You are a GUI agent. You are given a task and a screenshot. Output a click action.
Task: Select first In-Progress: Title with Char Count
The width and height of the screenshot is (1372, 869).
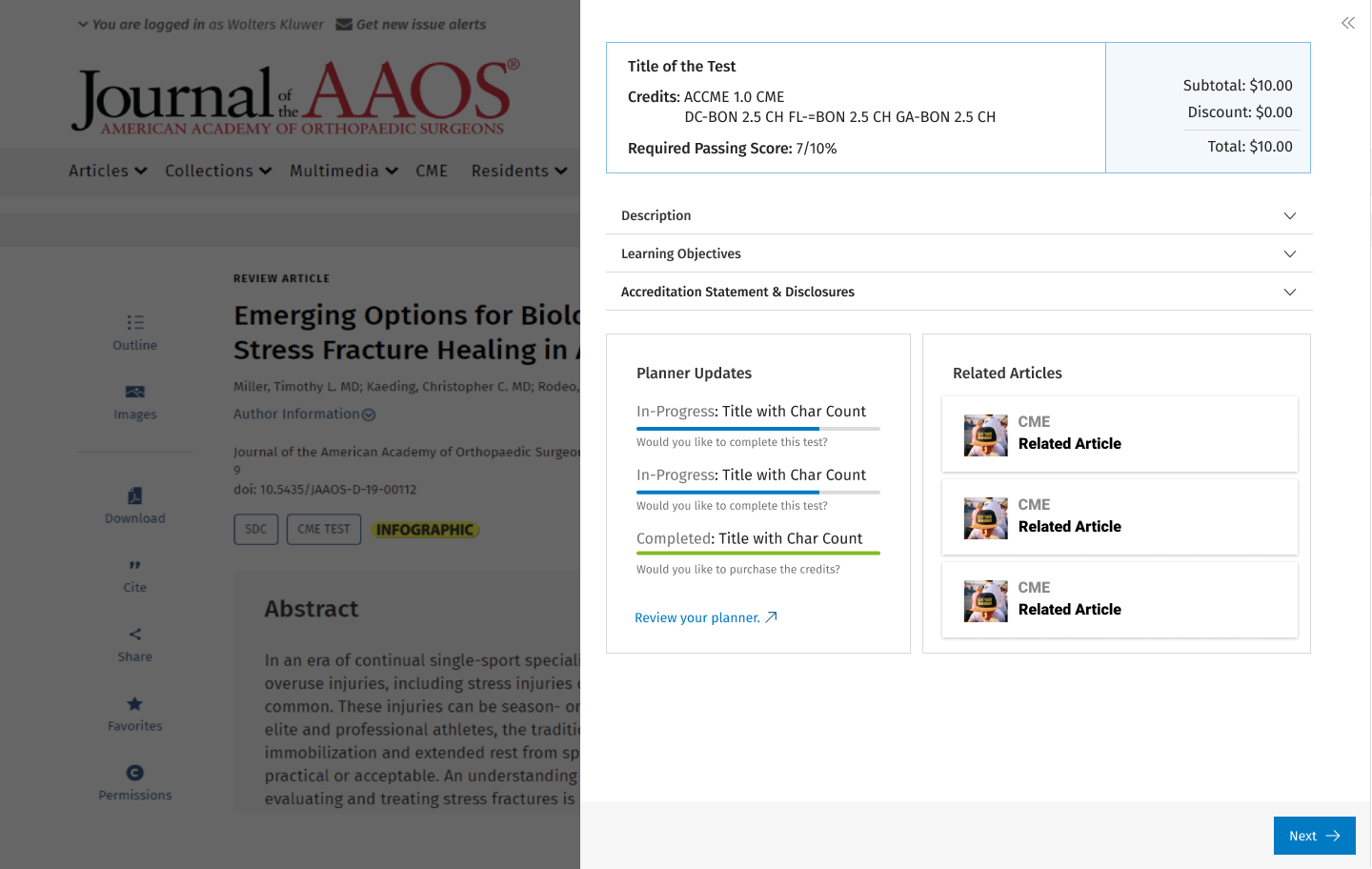pyautogui.click(x=751, y=412)
